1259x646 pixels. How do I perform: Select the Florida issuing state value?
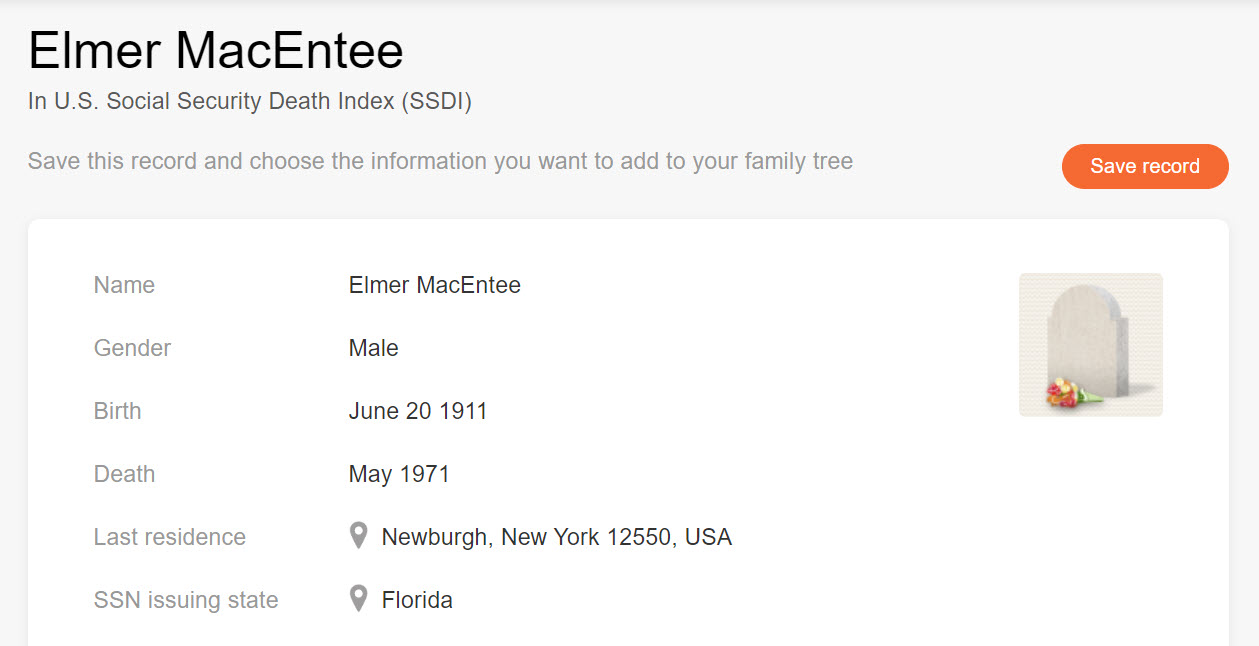(417, 600)
